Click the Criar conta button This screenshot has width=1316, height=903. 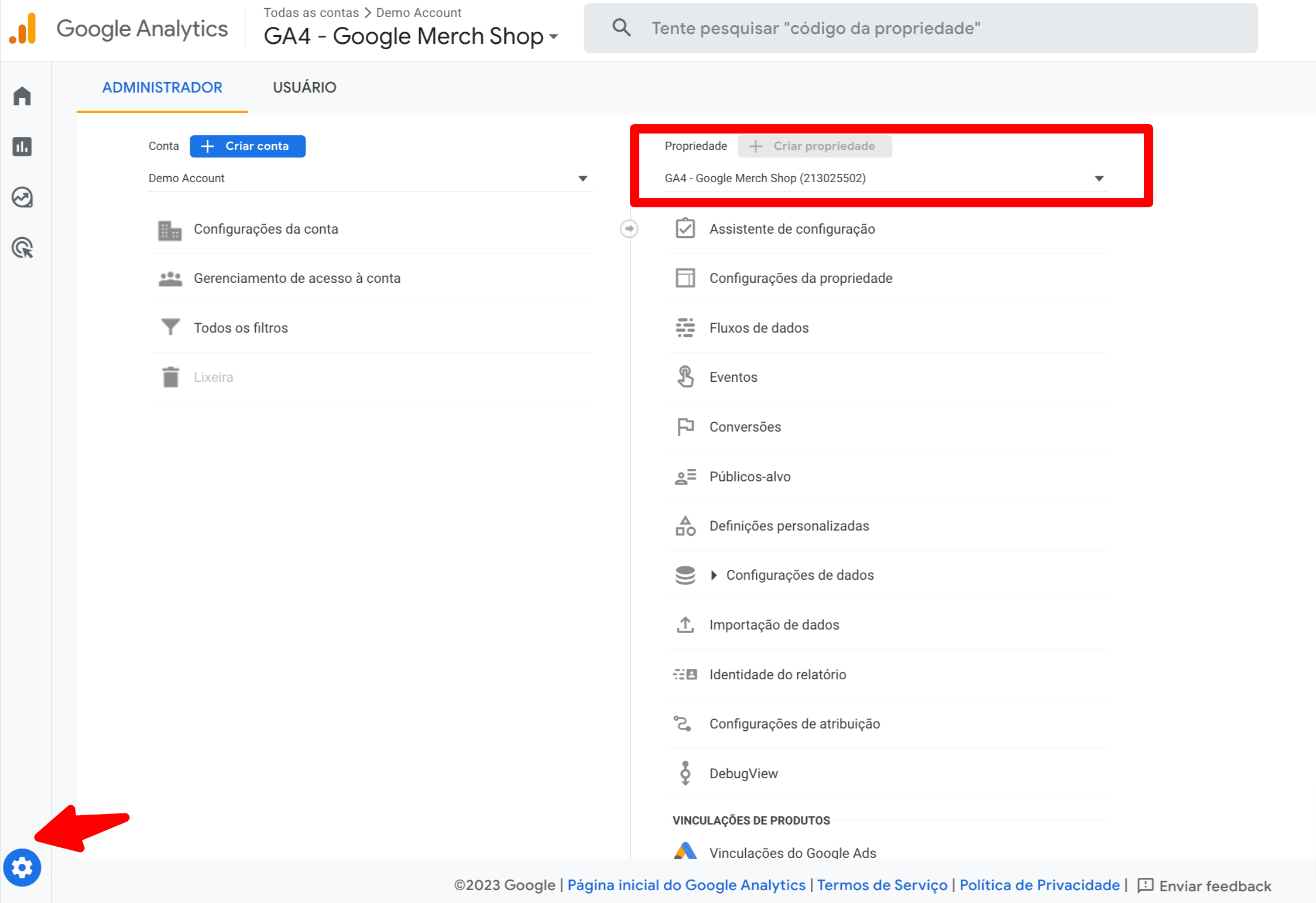tap(248, 146)
